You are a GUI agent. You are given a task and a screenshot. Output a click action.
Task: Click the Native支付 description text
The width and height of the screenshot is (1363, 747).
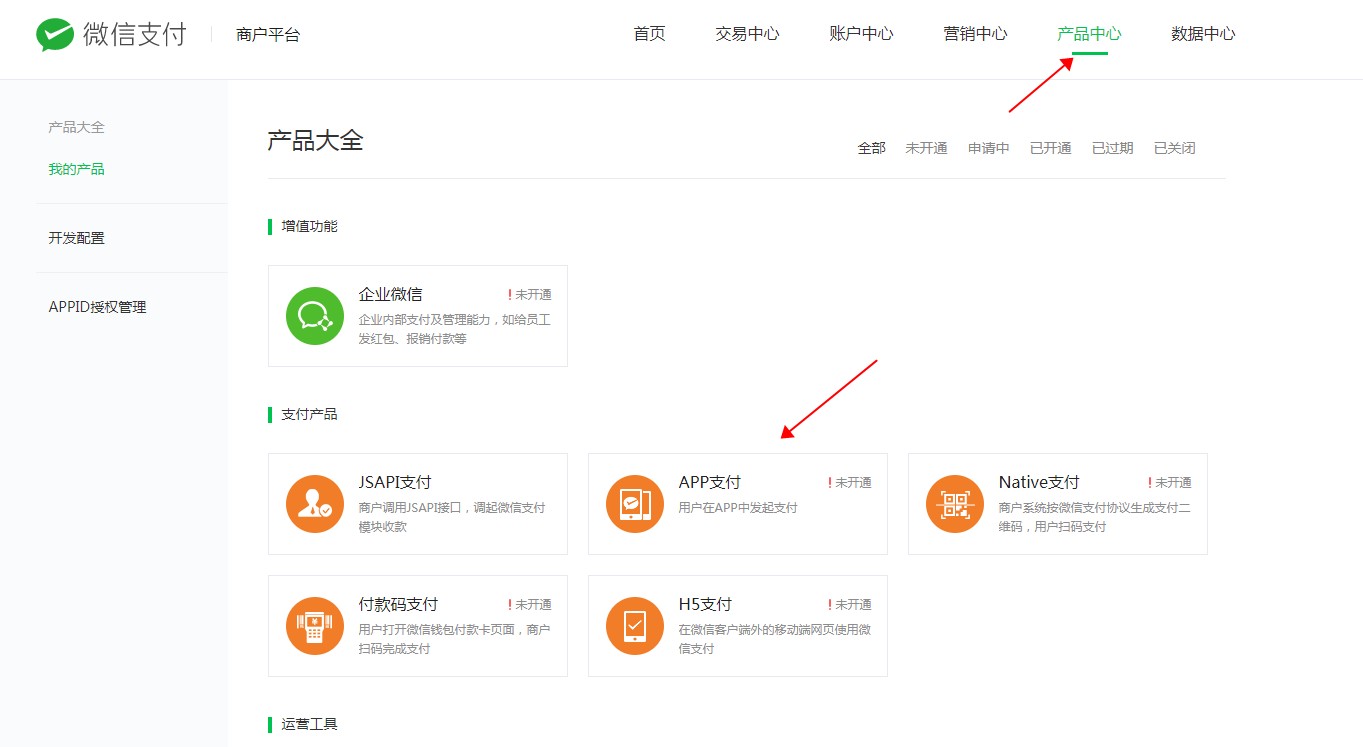1094,517
